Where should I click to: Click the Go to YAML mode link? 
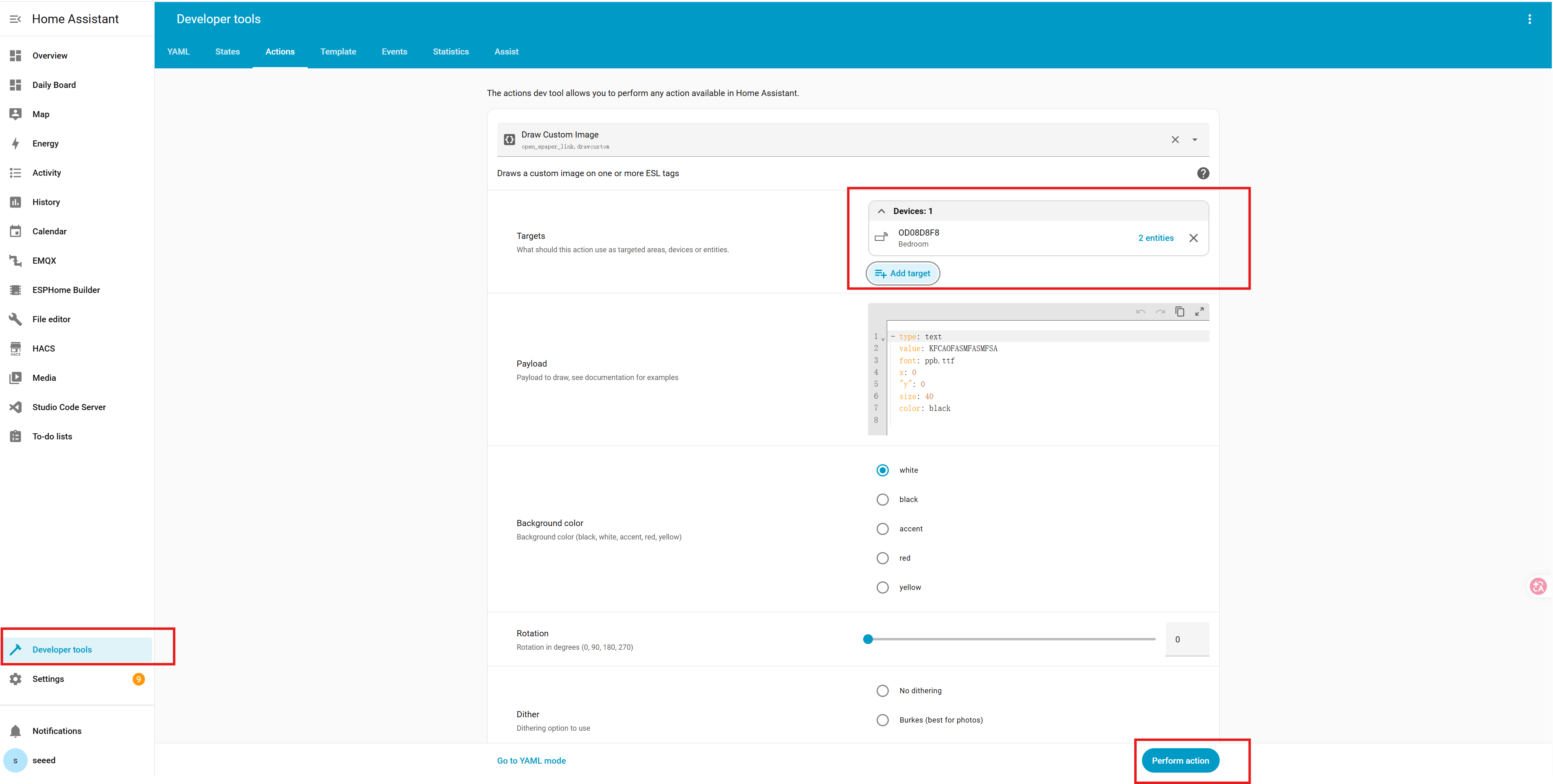click(531, 760)
